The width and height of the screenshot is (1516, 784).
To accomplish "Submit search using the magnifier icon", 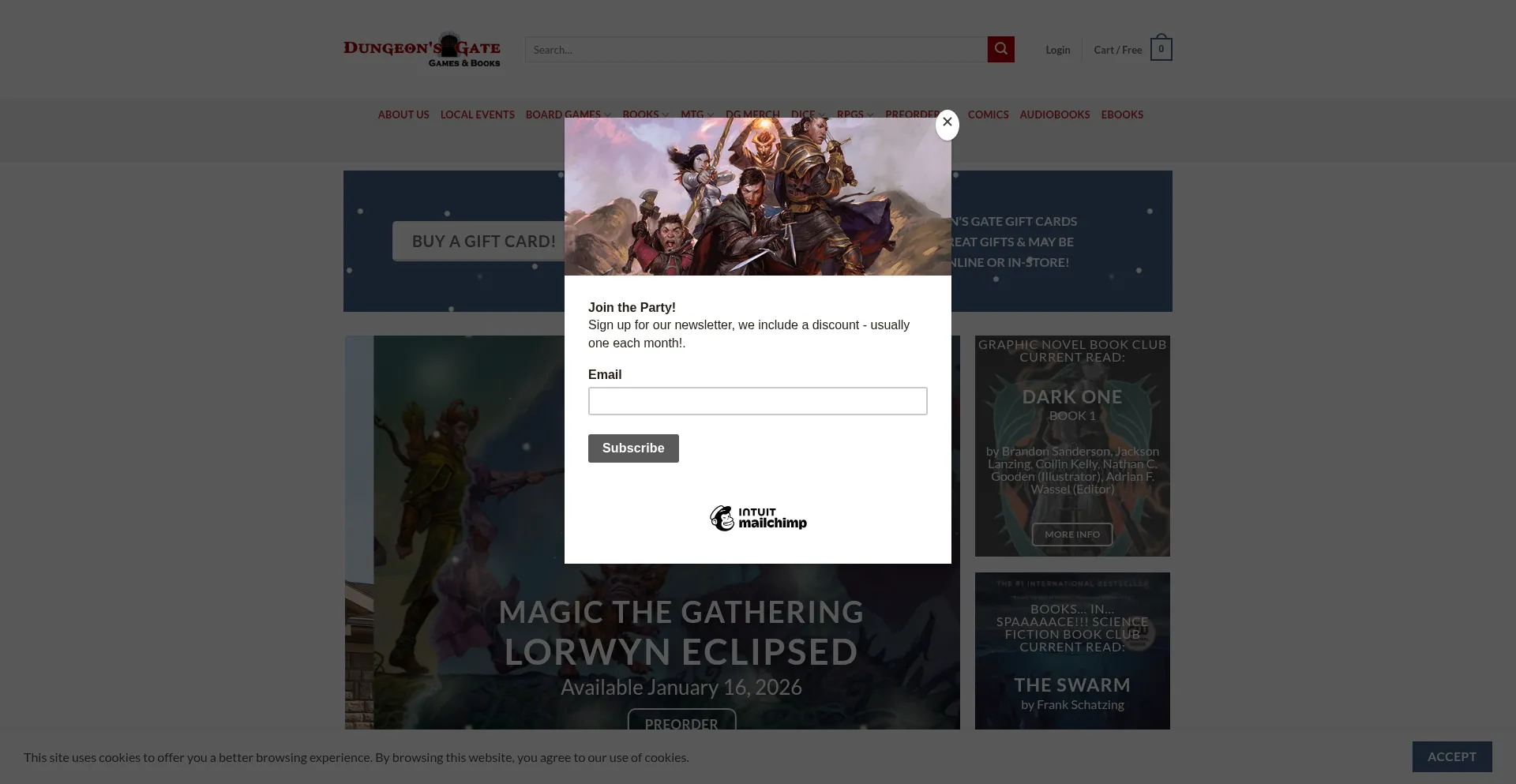I will (x=1000, y=49).
